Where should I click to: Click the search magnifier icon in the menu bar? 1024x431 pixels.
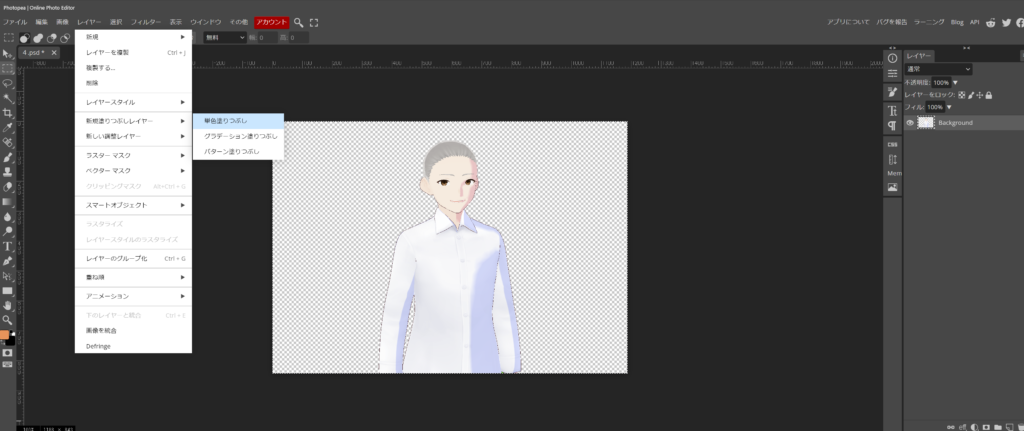pos(298,21)
